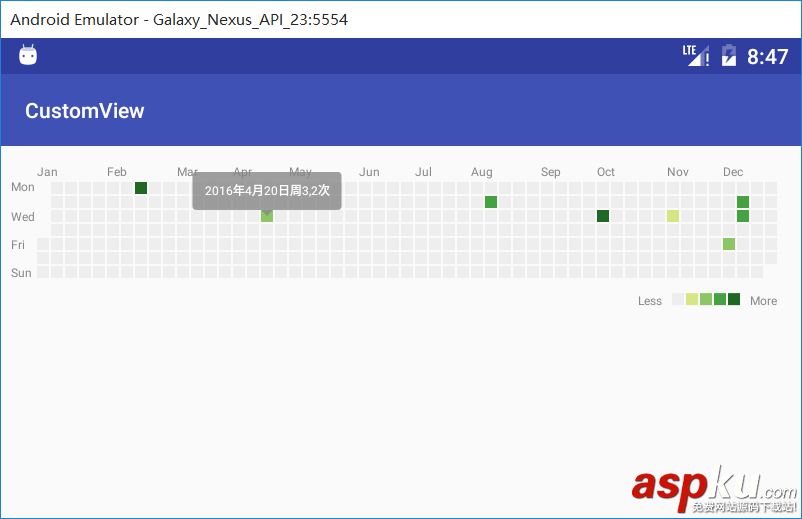Click the 'Sun' weekday row label
Screen dimensions: 802x519
coord(21,273)
